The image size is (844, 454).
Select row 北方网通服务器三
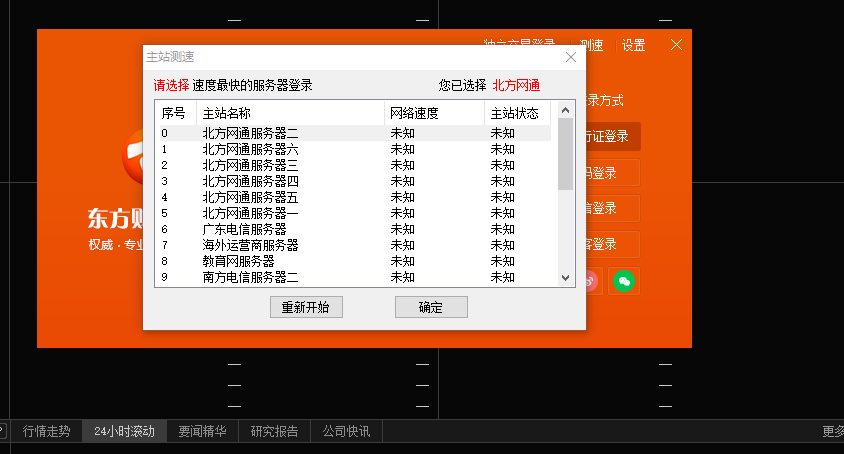[355, 165]
